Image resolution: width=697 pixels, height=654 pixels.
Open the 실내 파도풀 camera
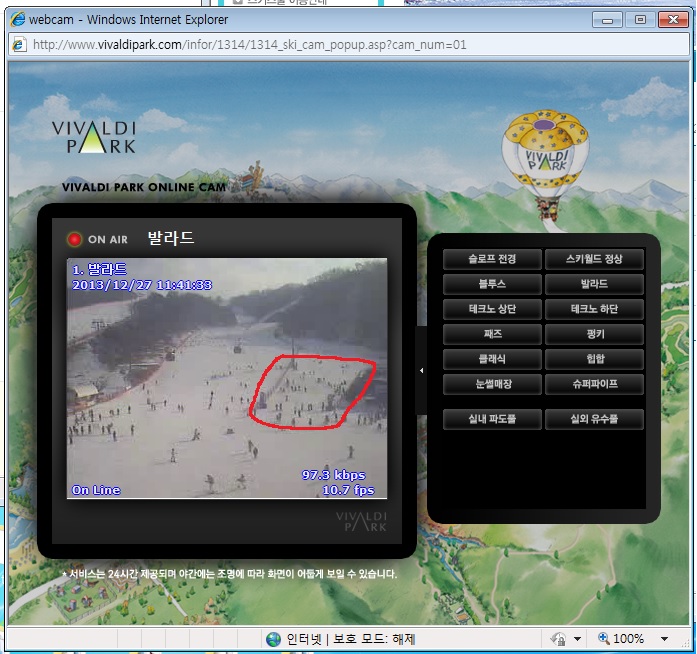coord(492,419)
